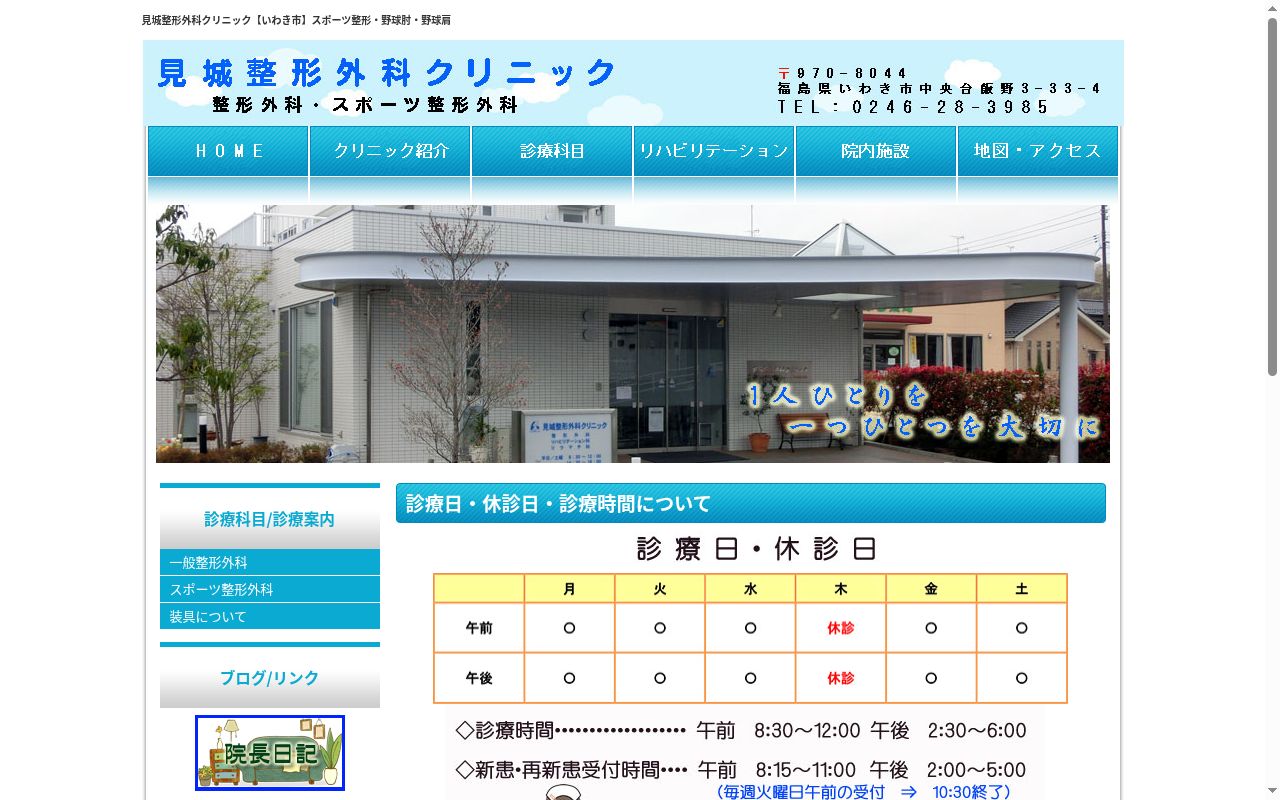Screen dimensions: 1280x800
Task: Click the 〒970-8044 postal code
Action: point(843,73)
